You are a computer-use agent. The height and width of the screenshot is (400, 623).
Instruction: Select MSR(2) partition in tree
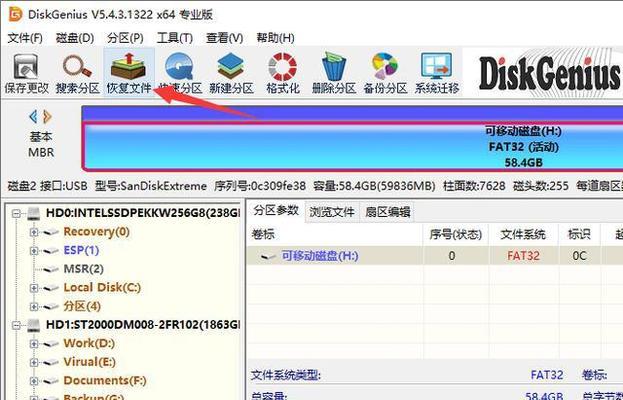(x=83, y=269)
